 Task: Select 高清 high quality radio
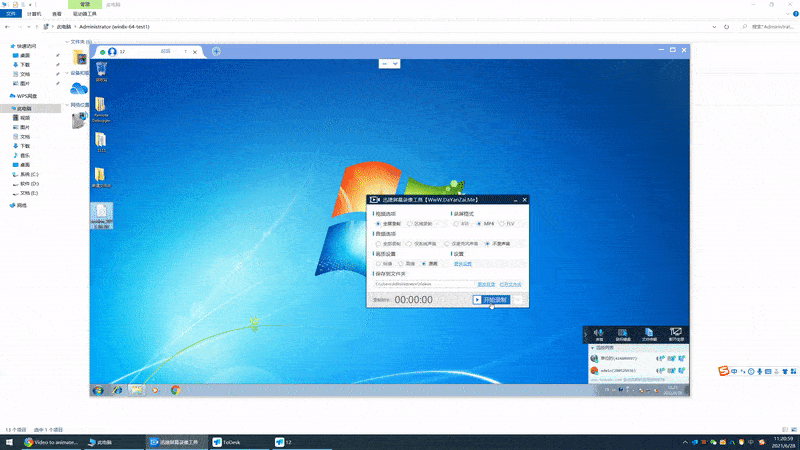click(x=401, y=264)
